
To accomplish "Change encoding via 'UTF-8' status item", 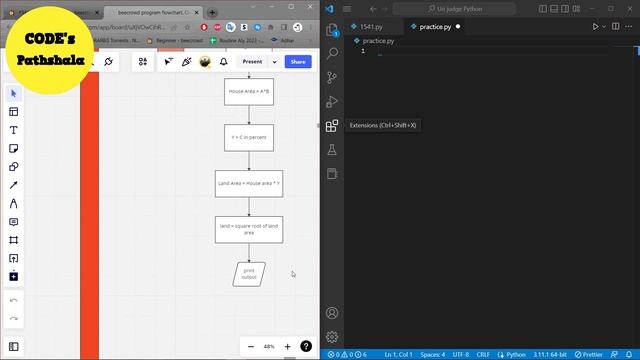I will pos(461,355).
